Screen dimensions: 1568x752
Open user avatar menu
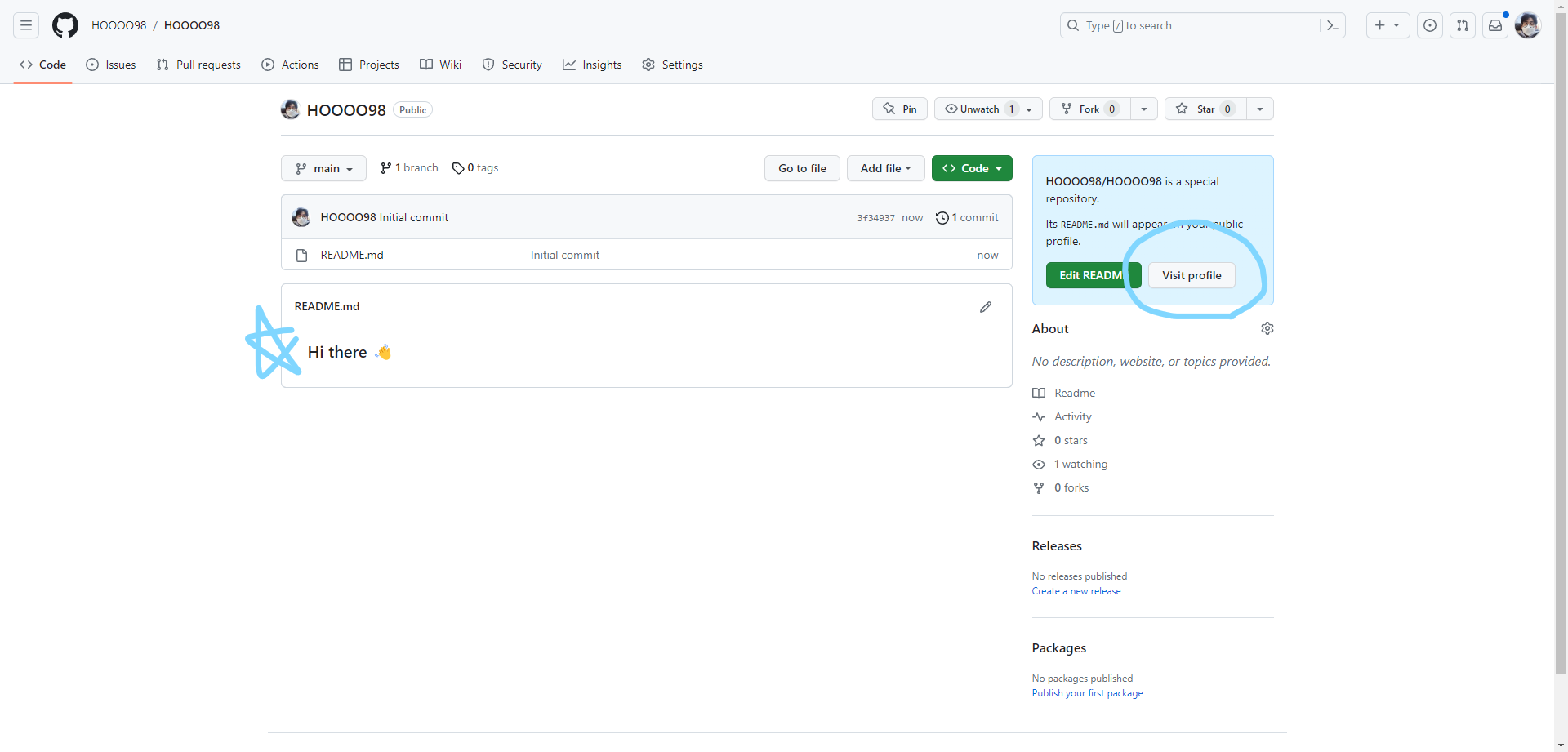click(1527, 25)
